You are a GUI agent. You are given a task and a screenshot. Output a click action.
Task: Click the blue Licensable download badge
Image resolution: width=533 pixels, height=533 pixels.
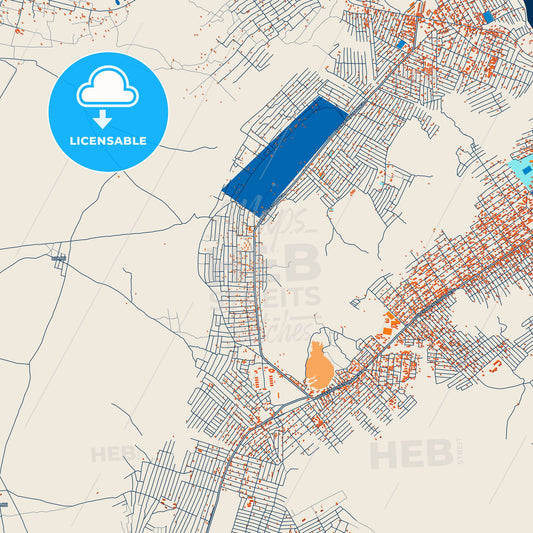(108, 112)
